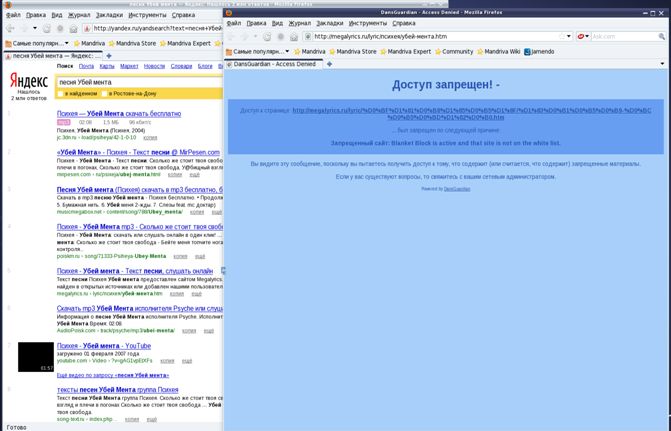Click megalyrics URL address field
The image size is (671, 431).
coord(434,37)
